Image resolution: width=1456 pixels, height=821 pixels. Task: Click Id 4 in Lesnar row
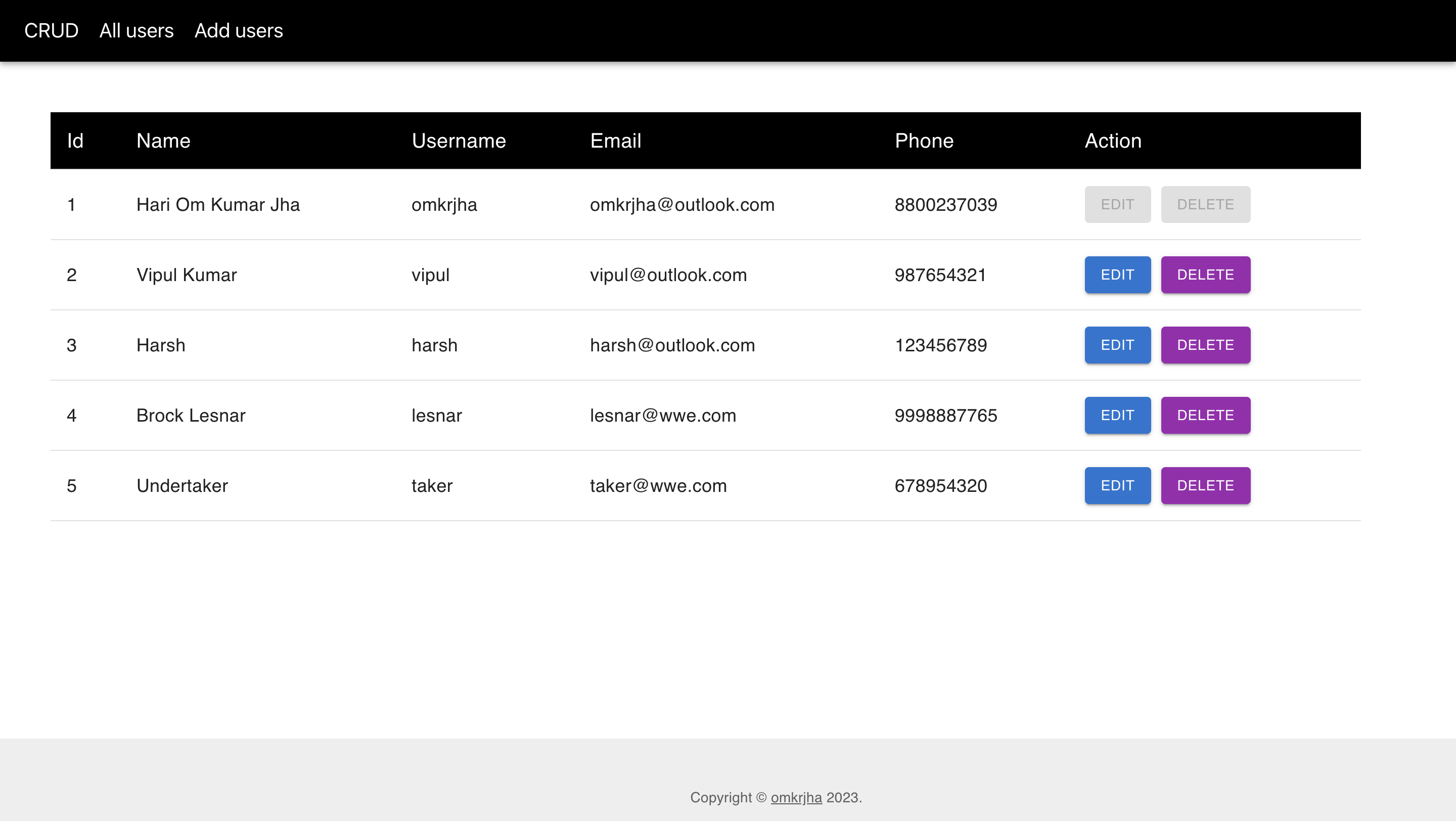(72, 416)
